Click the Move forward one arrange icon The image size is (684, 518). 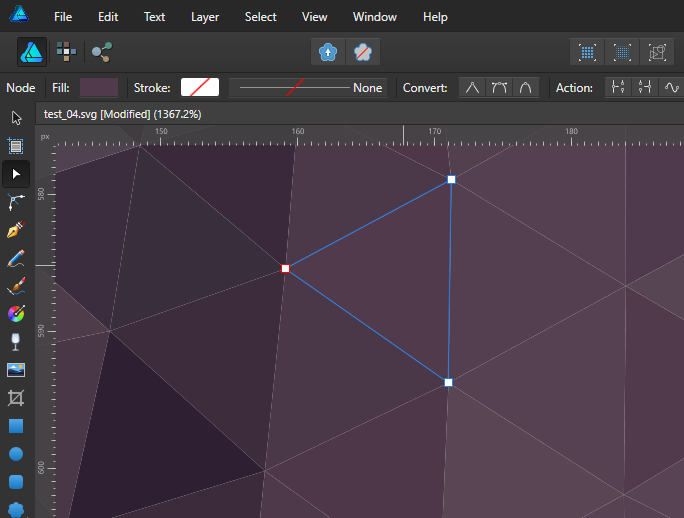pos(328,52)
